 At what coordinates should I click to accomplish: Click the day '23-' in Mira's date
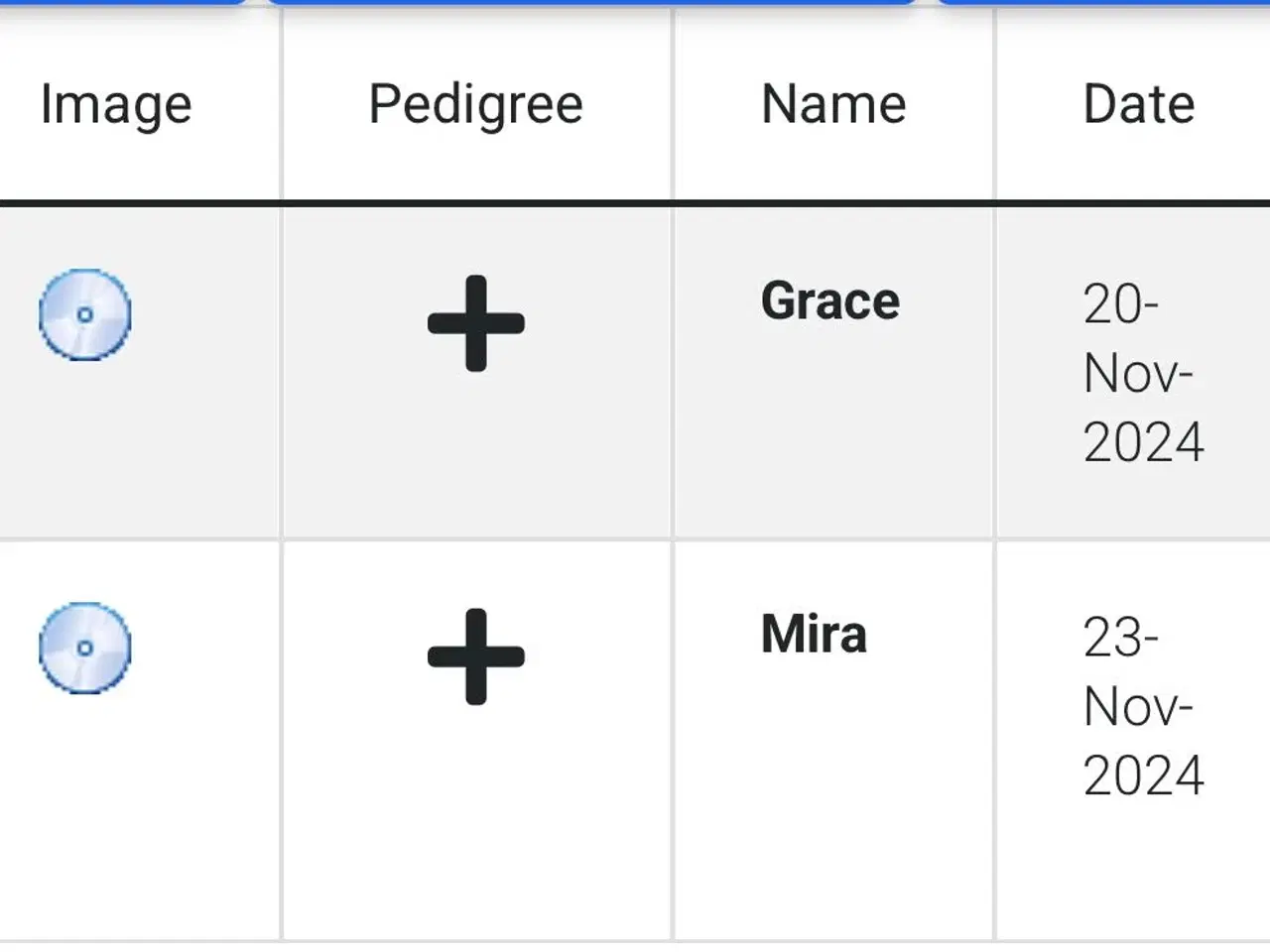click(1121, 638)
